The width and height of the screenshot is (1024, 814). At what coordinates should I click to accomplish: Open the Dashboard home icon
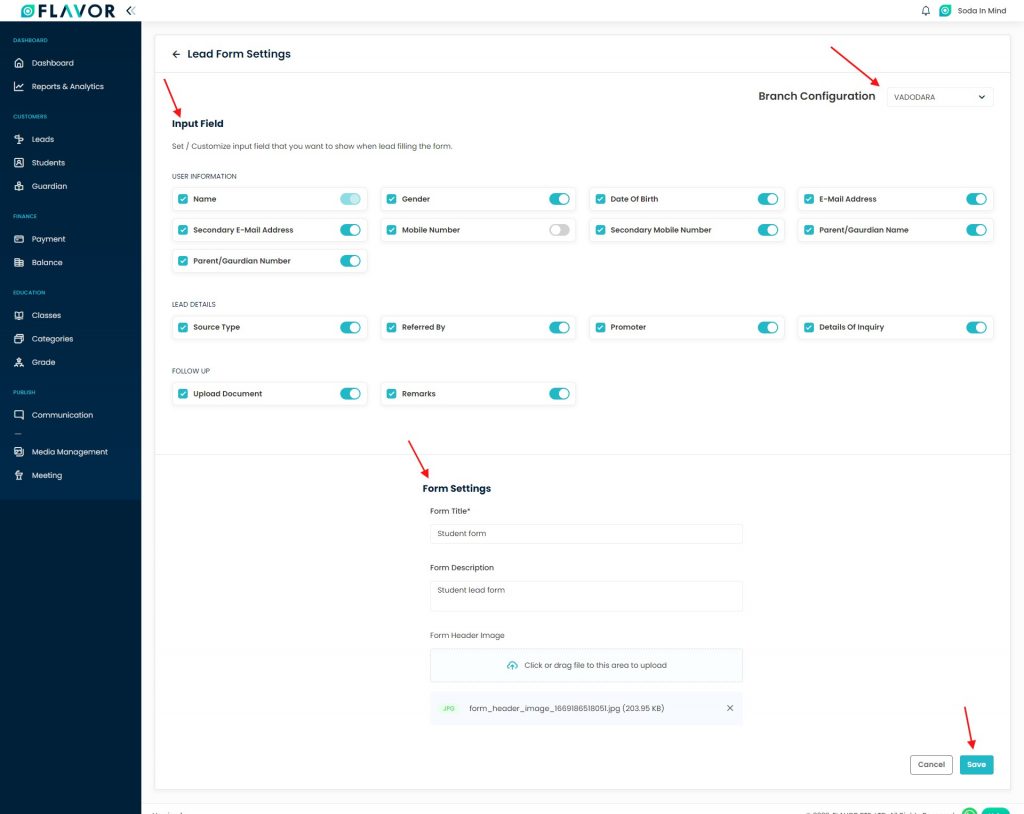pos(19,63)
